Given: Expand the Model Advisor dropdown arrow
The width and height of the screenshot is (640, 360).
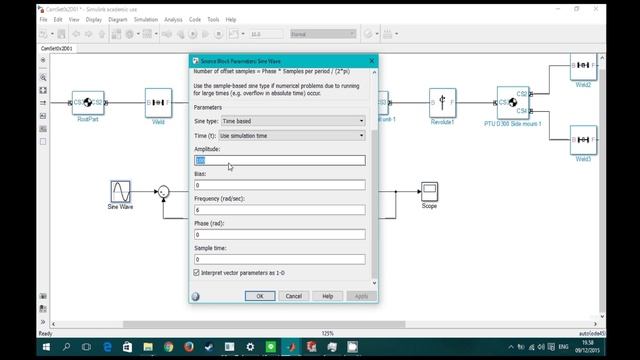Looking at the screenshot, I should pyautogui.click(x=377, y=34).
